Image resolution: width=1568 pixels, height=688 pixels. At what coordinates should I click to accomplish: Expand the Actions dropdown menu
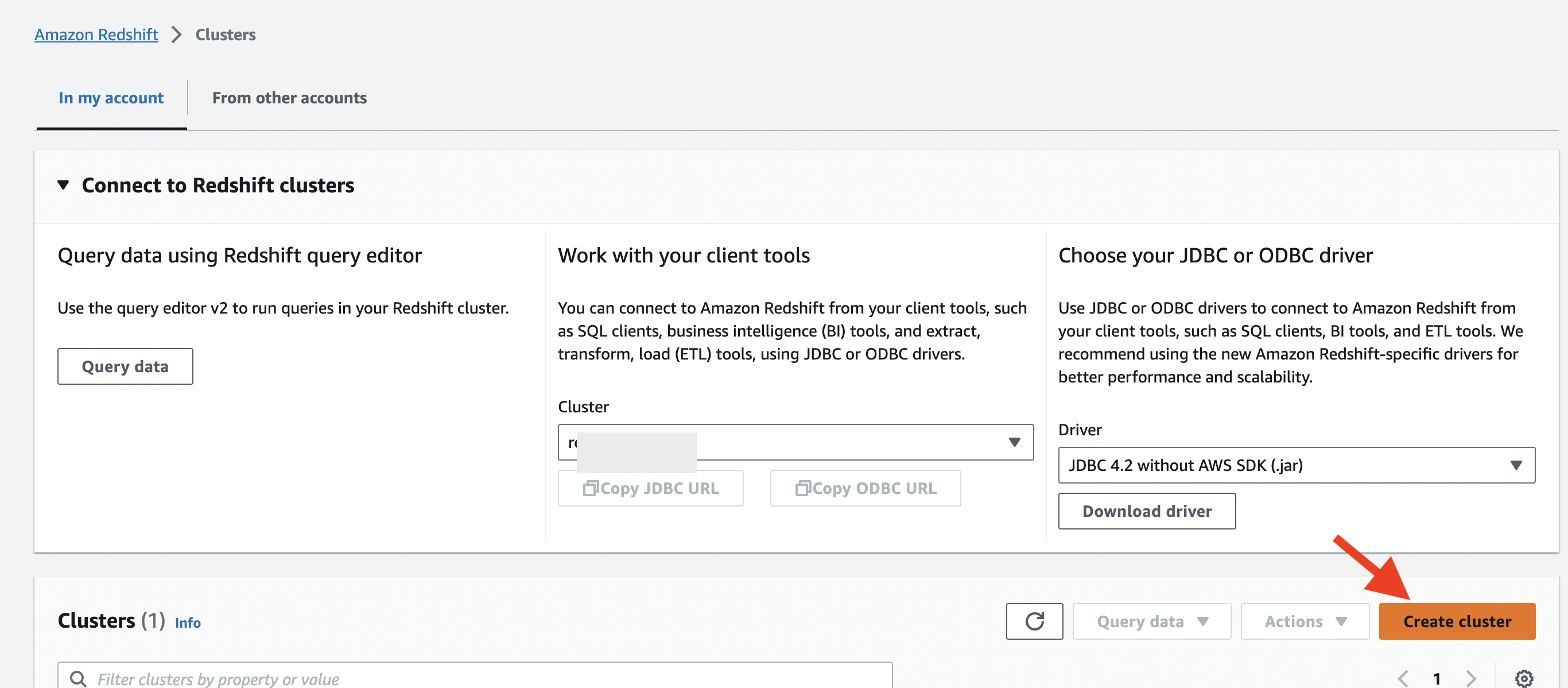[x=1305, y=621]
